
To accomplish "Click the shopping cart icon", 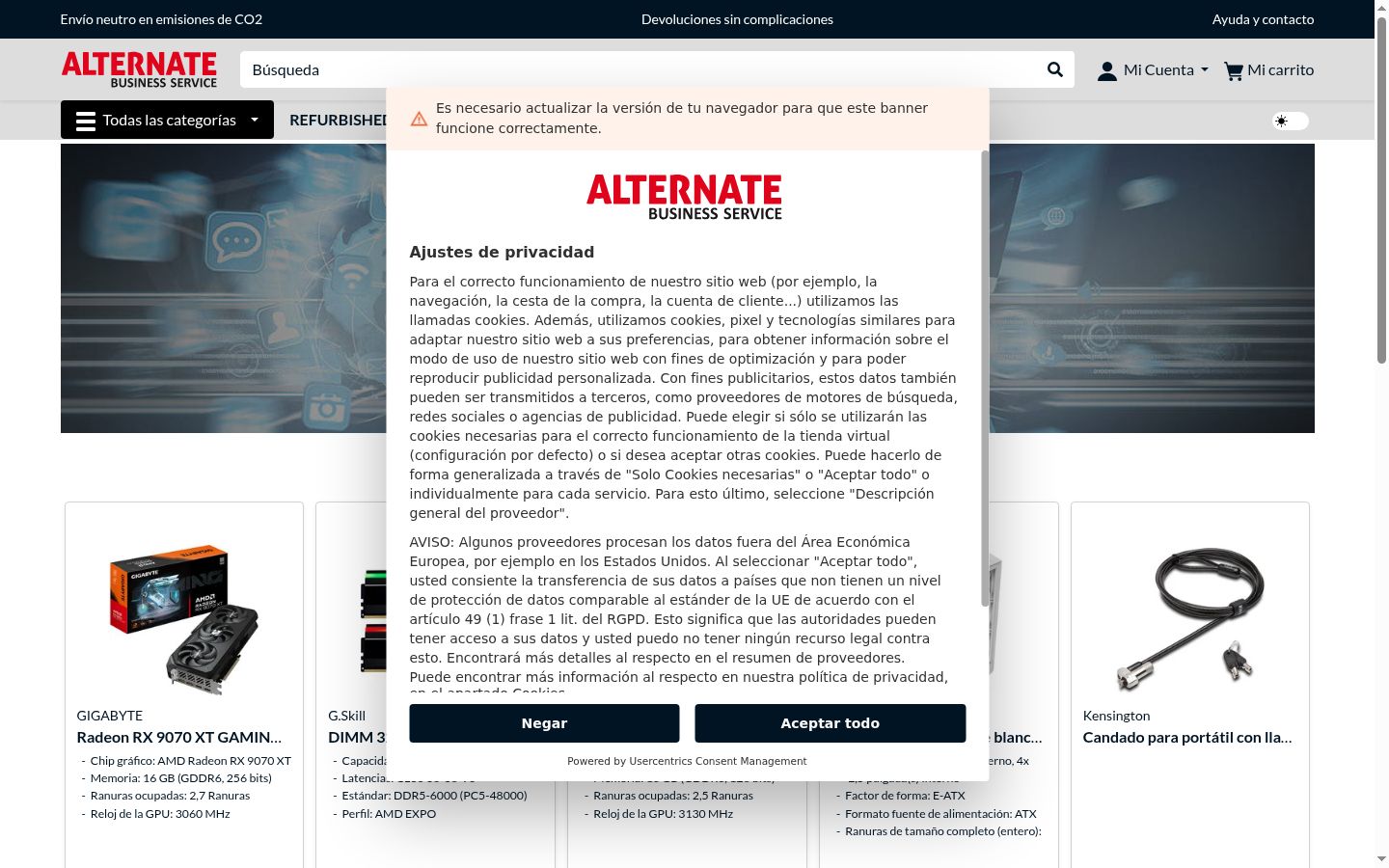I will (1233, 70).
